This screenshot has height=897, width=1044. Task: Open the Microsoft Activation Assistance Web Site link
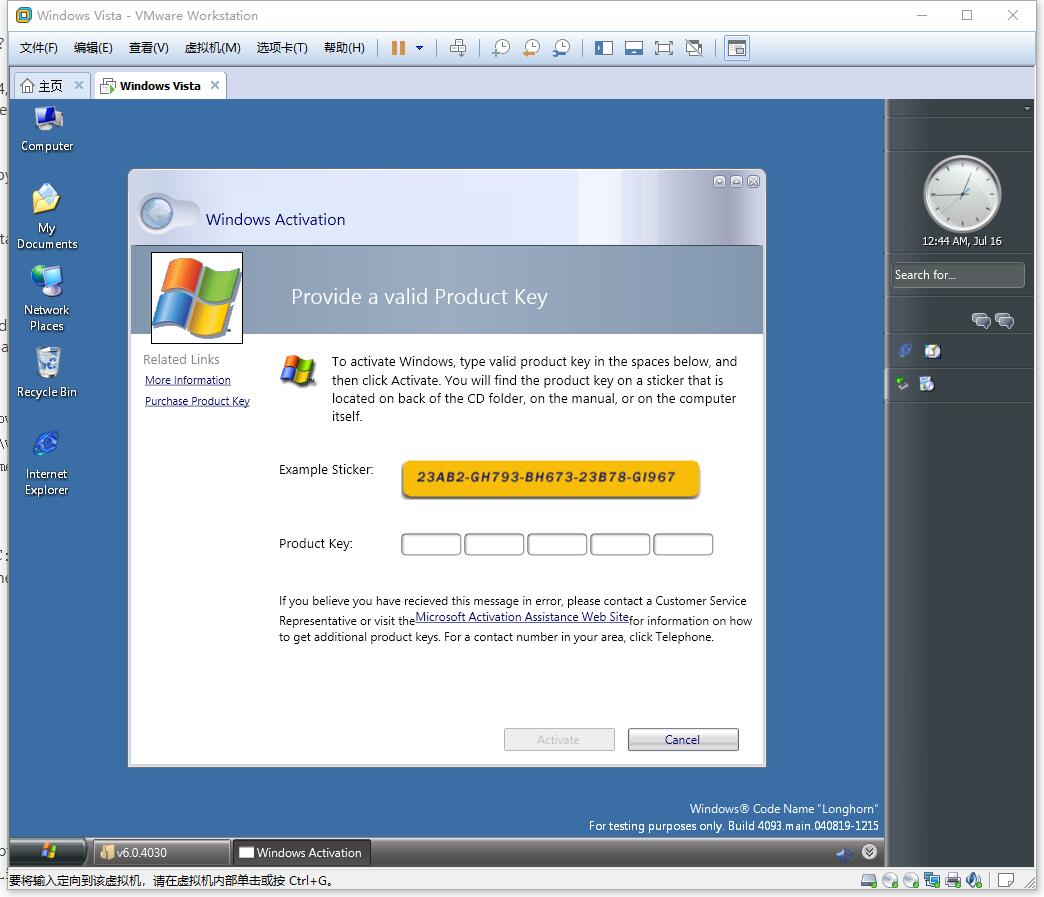click(x=522, y=617)
